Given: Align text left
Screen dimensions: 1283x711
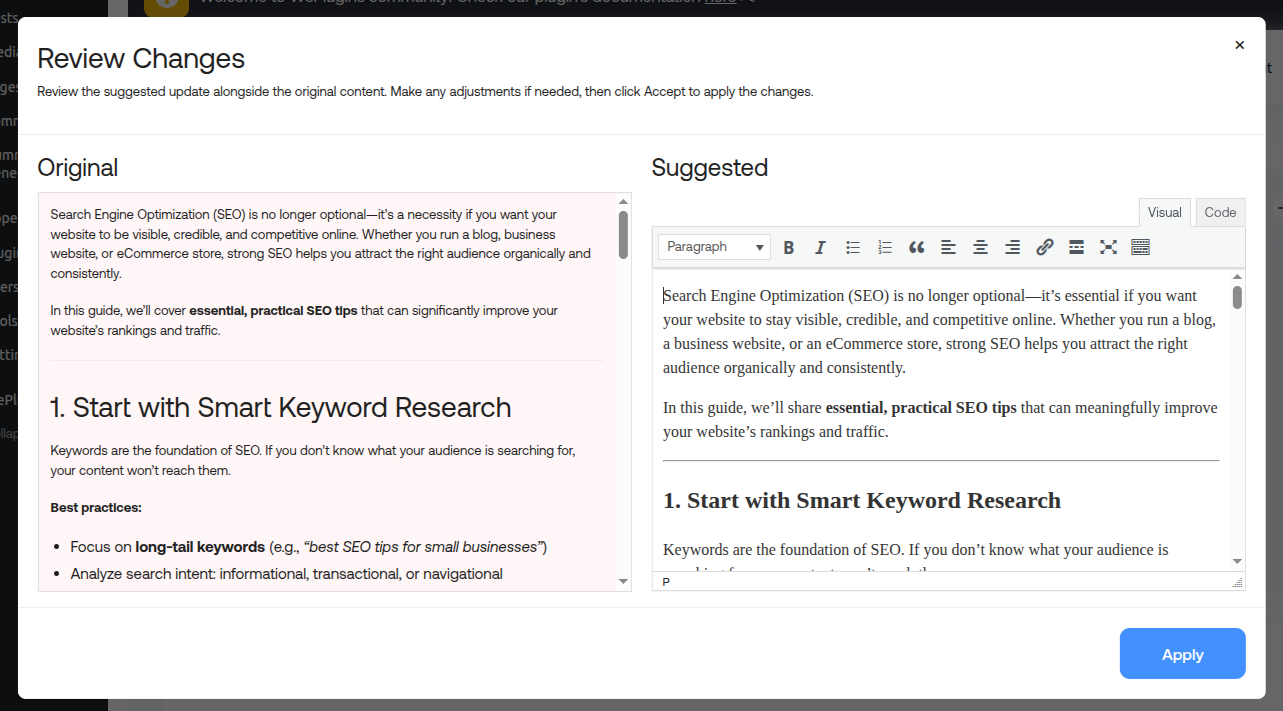Looking at the screenshot, I should [949, 247].
